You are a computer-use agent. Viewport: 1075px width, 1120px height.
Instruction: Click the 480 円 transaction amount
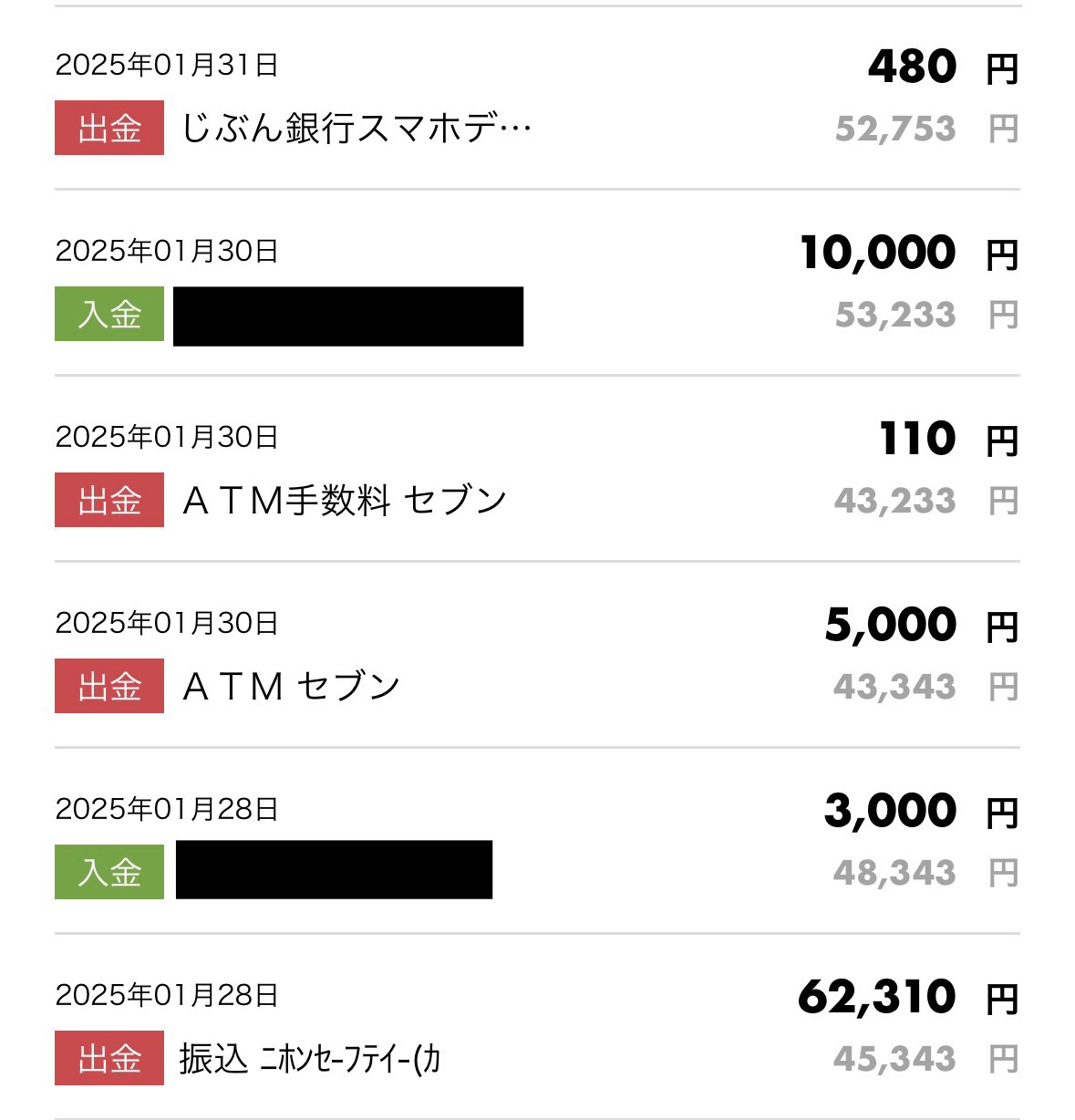click(912, 67)
